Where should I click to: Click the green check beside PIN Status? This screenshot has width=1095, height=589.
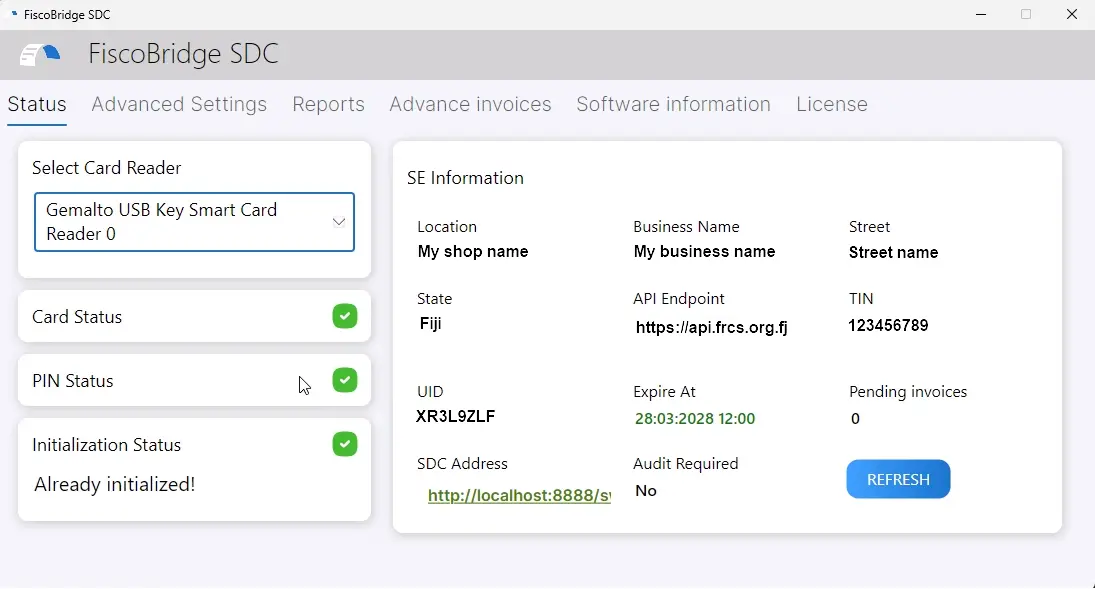(x=344, y=380)
